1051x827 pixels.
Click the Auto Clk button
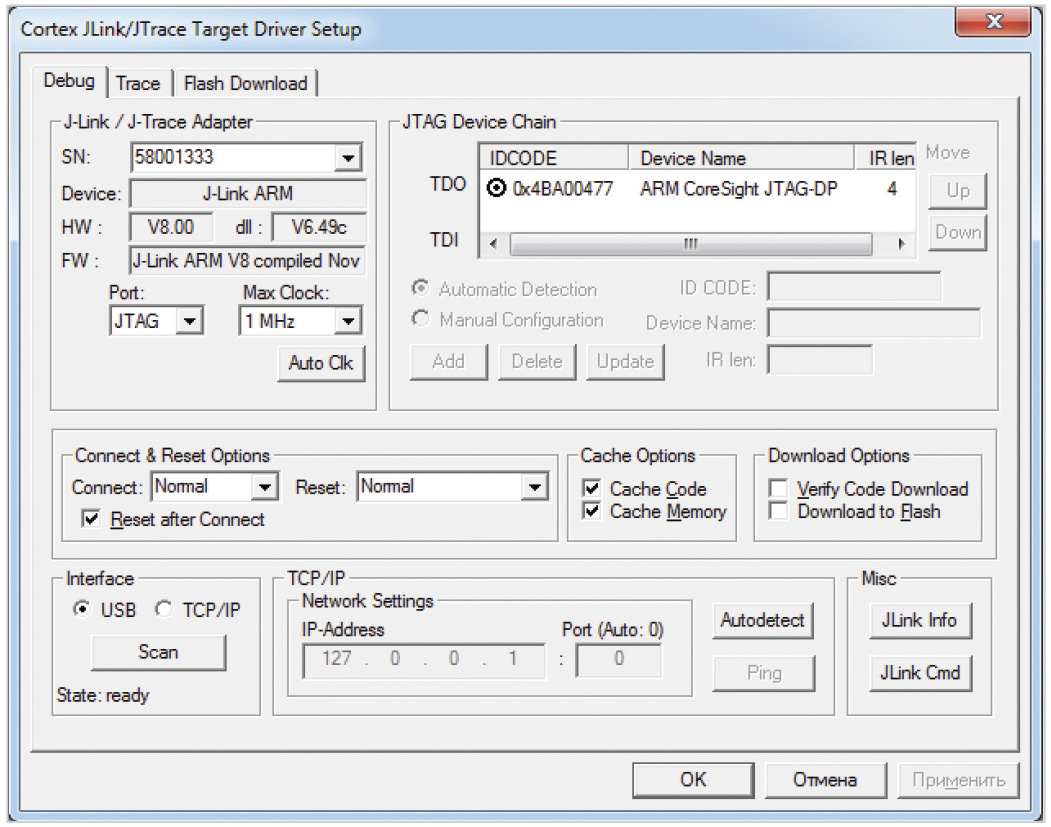[x=320, y=363]
